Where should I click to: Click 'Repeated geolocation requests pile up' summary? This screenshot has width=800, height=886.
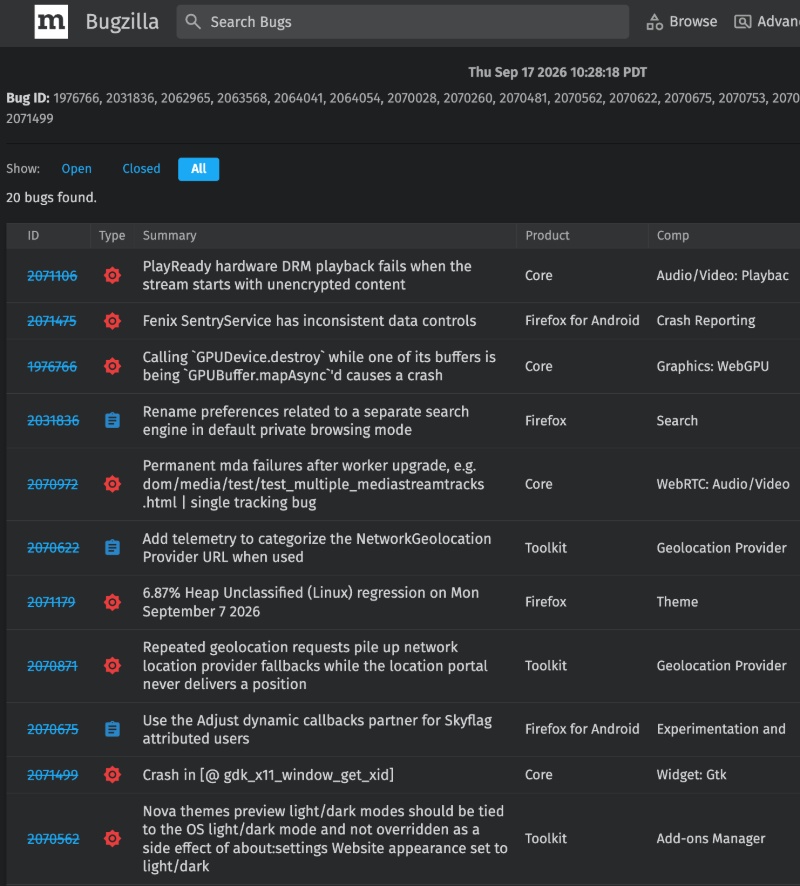315,666
